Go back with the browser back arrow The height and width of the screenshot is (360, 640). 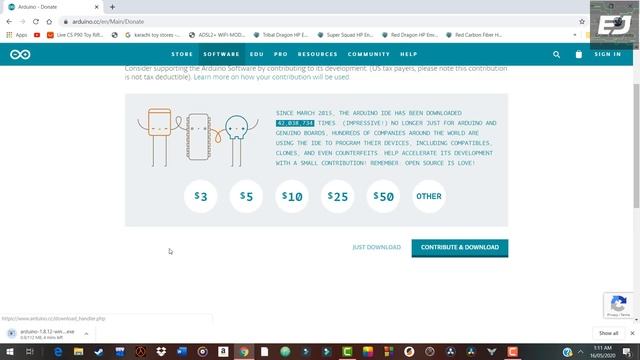coord(9,22)
